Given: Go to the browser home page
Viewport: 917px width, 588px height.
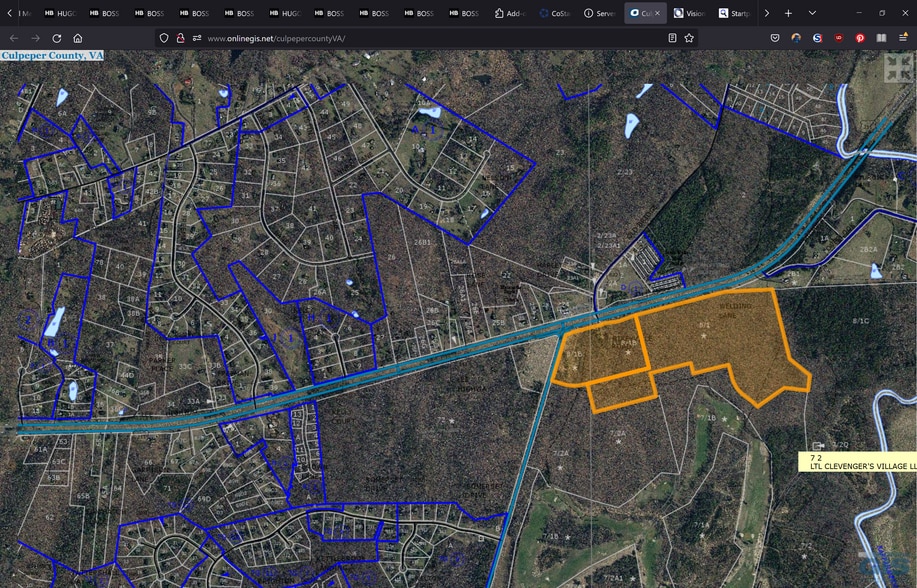Looking at the screenshot, I should tap(78, 38).
